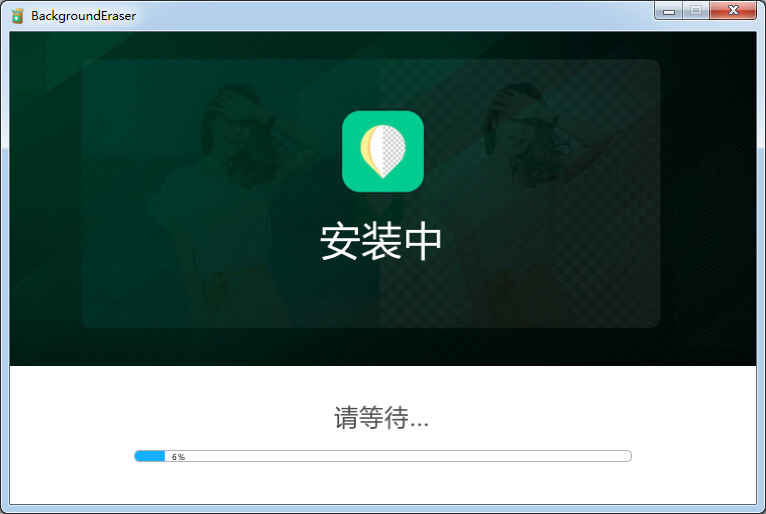Click the empty section of the progress bar
This screenshot has height=514, width=766.
tap(400, 456)
